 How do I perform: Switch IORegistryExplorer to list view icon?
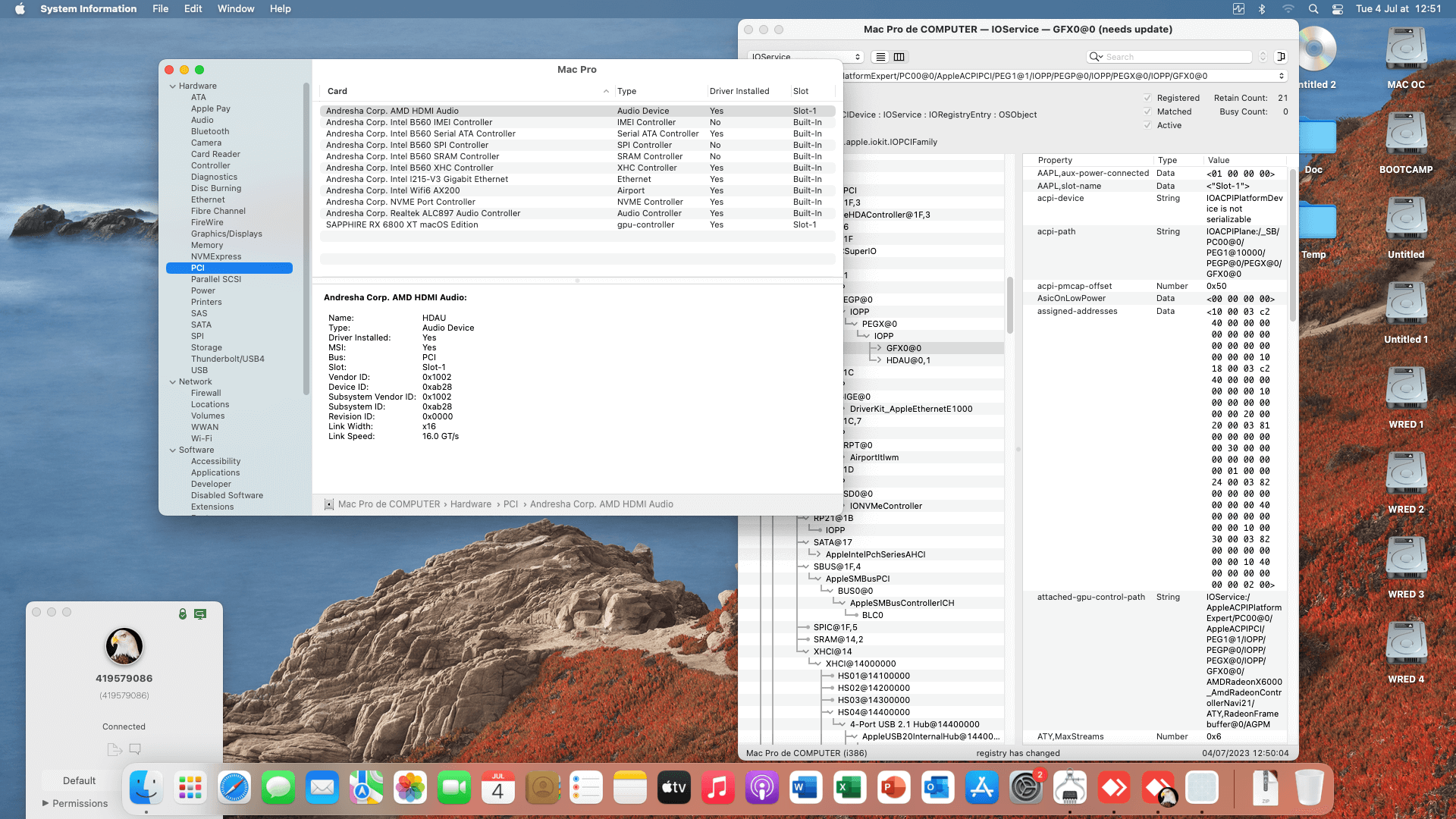880,57
